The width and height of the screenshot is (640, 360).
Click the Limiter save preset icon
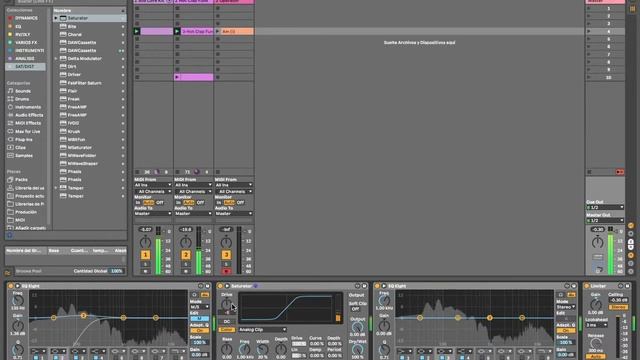pos(628,286)
